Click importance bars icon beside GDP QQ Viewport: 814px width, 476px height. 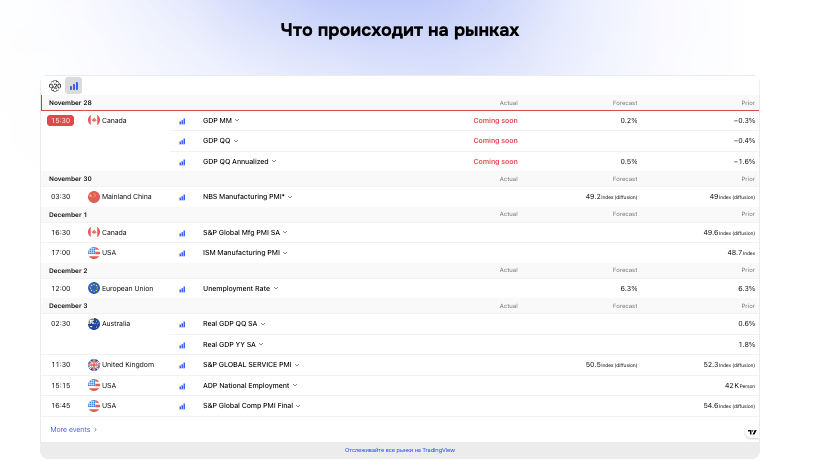[x=182, y=141]
